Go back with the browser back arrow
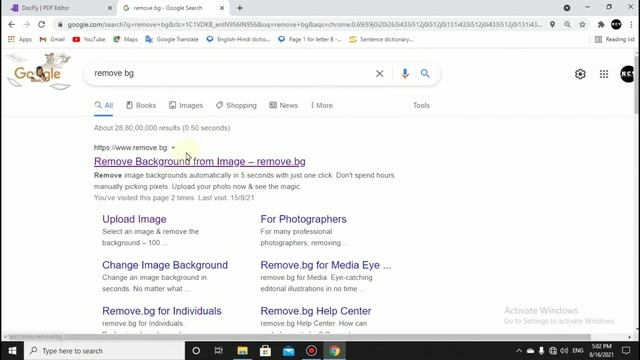The width and height of the screenshot is (640, 360). pos(11,24)
